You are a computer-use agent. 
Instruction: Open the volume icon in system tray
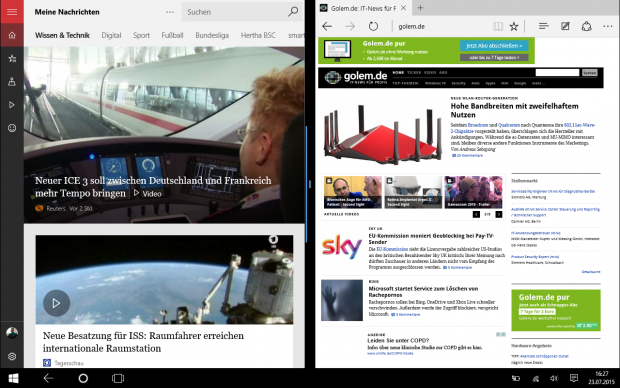(554, 379)
